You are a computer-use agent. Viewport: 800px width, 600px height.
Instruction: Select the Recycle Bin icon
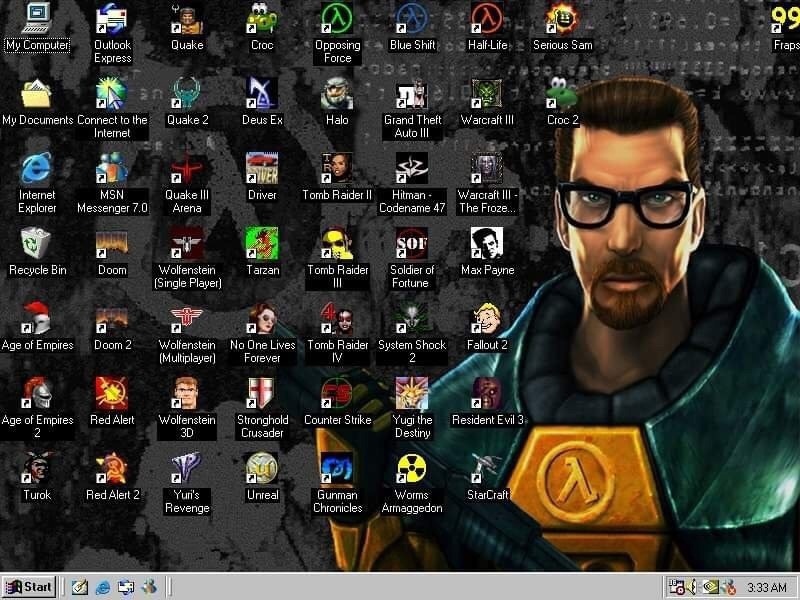(x=37, y=244)
